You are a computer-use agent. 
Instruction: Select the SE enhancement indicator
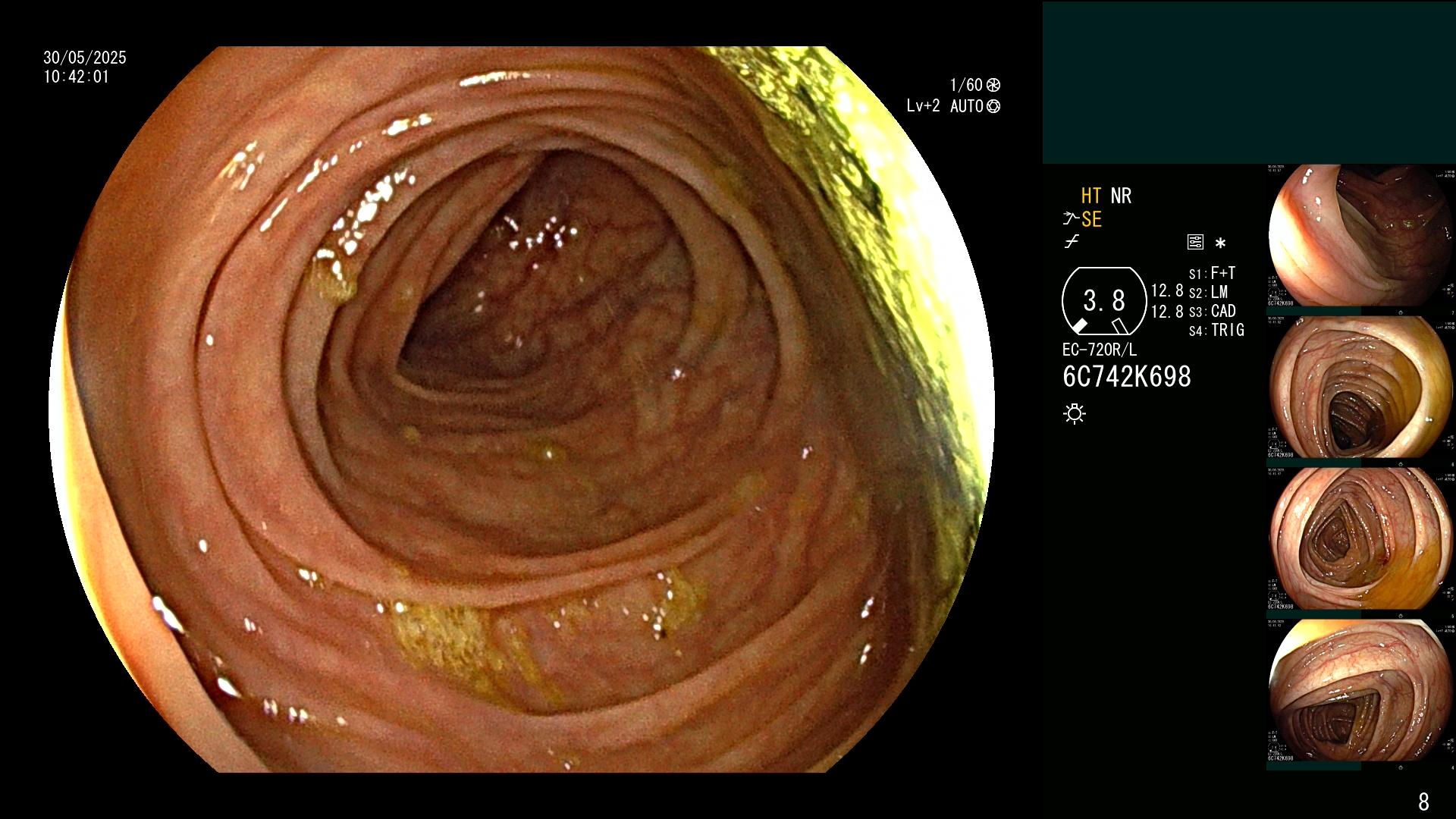coord(1091,219)
